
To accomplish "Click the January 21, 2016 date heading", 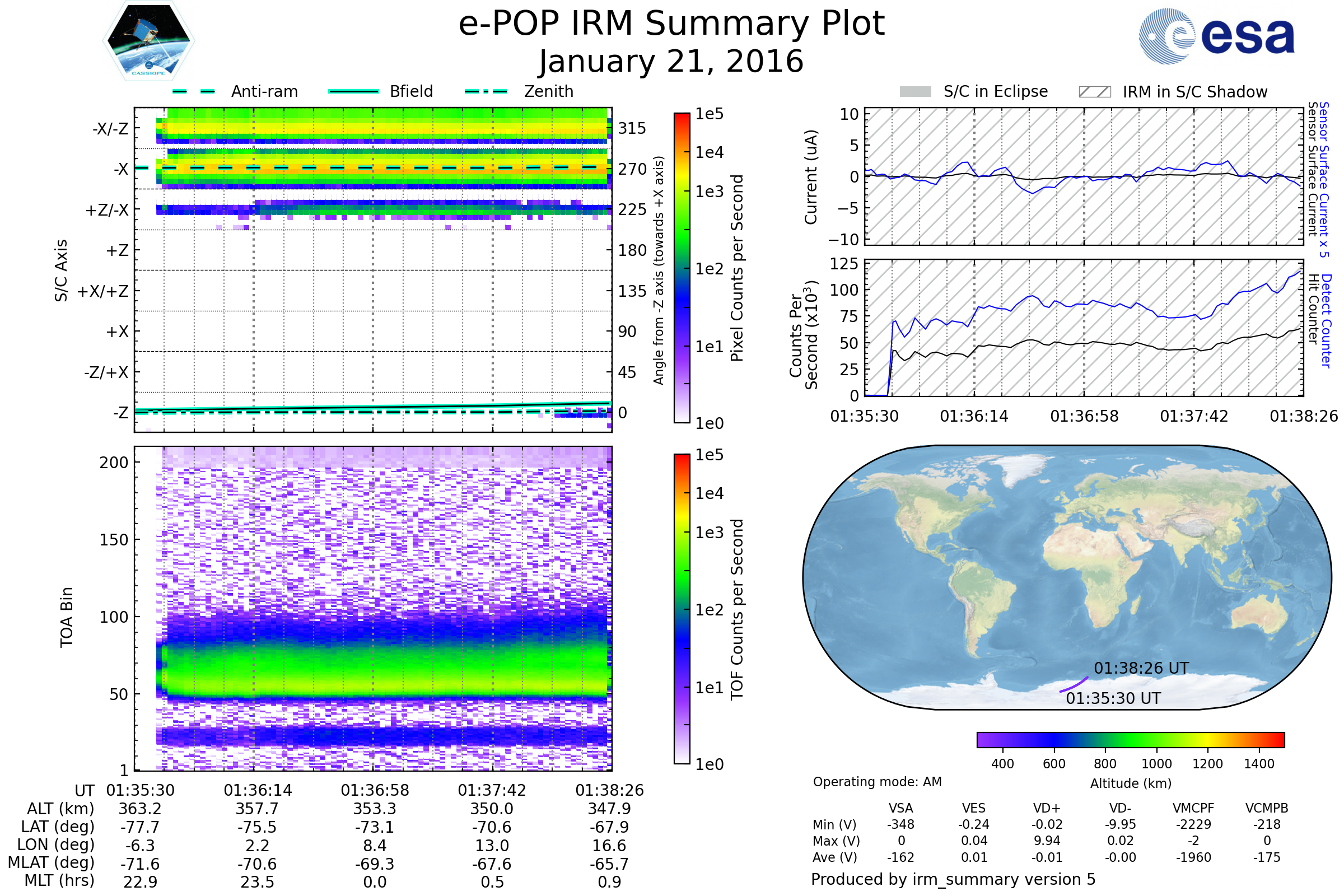I will tap(671, 62).
